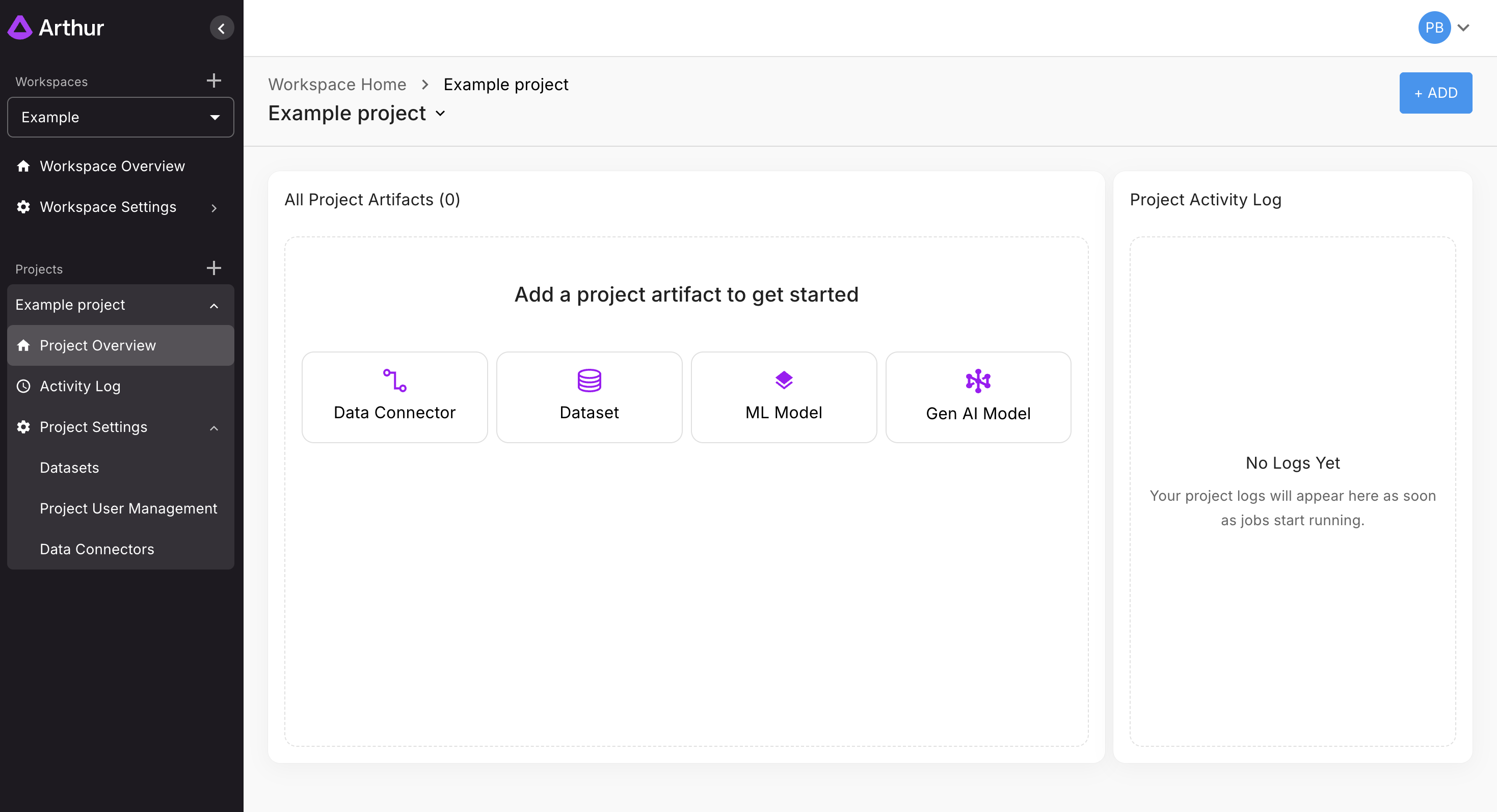Collapse sidebar with the arrow button
Image resolution: width=1497 pixels, height=812 pixels.
[222, 28]
